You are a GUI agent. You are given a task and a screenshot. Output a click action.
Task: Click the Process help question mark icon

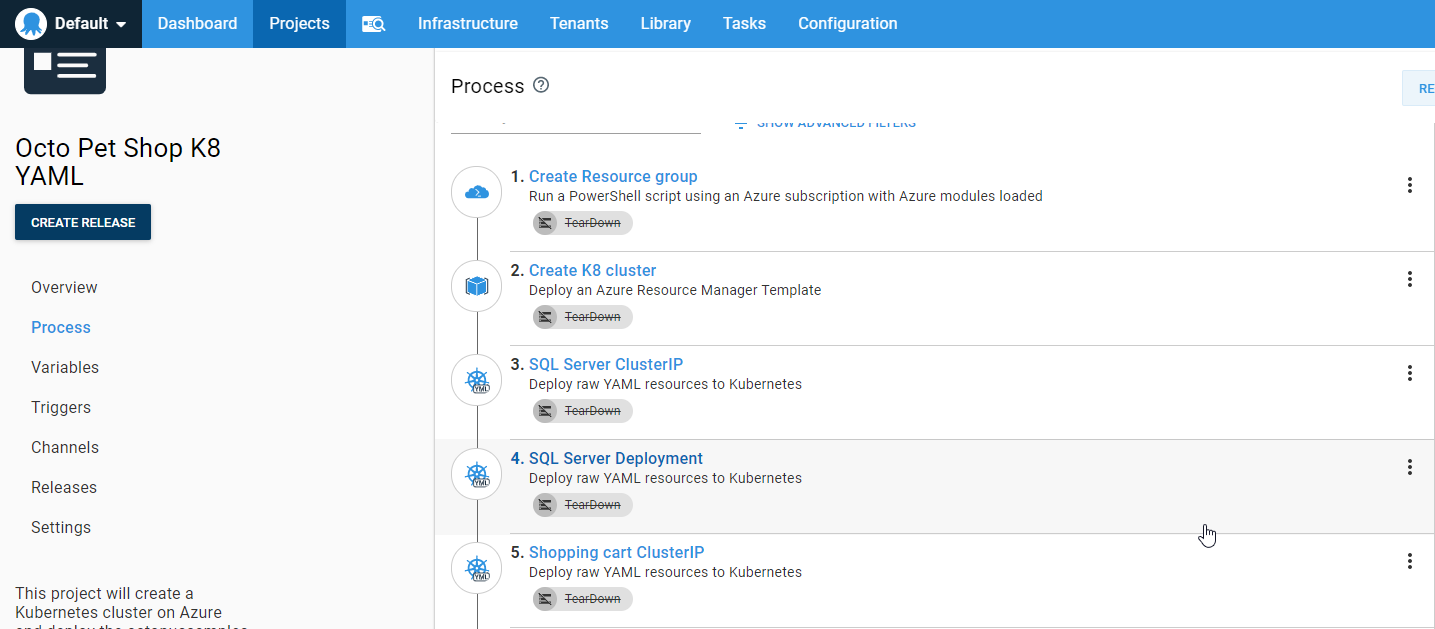click(541, 85)
